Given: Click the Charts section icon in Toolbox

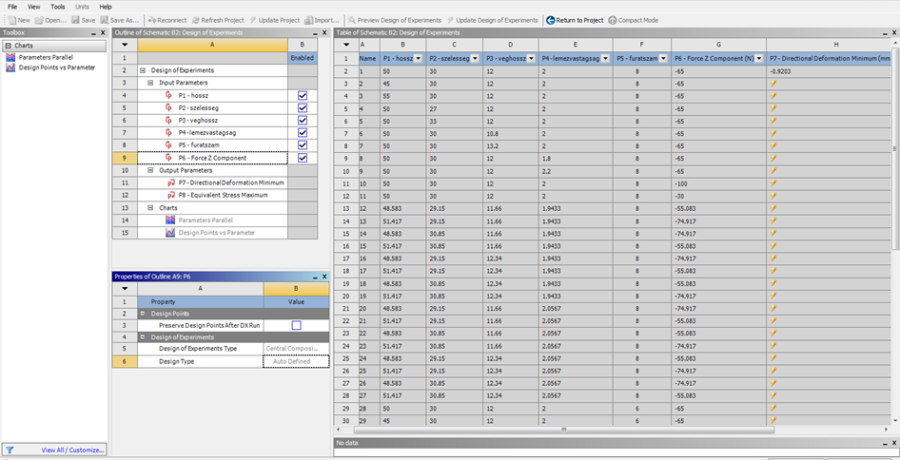Looking at the screenshot, I should [8, 45].
